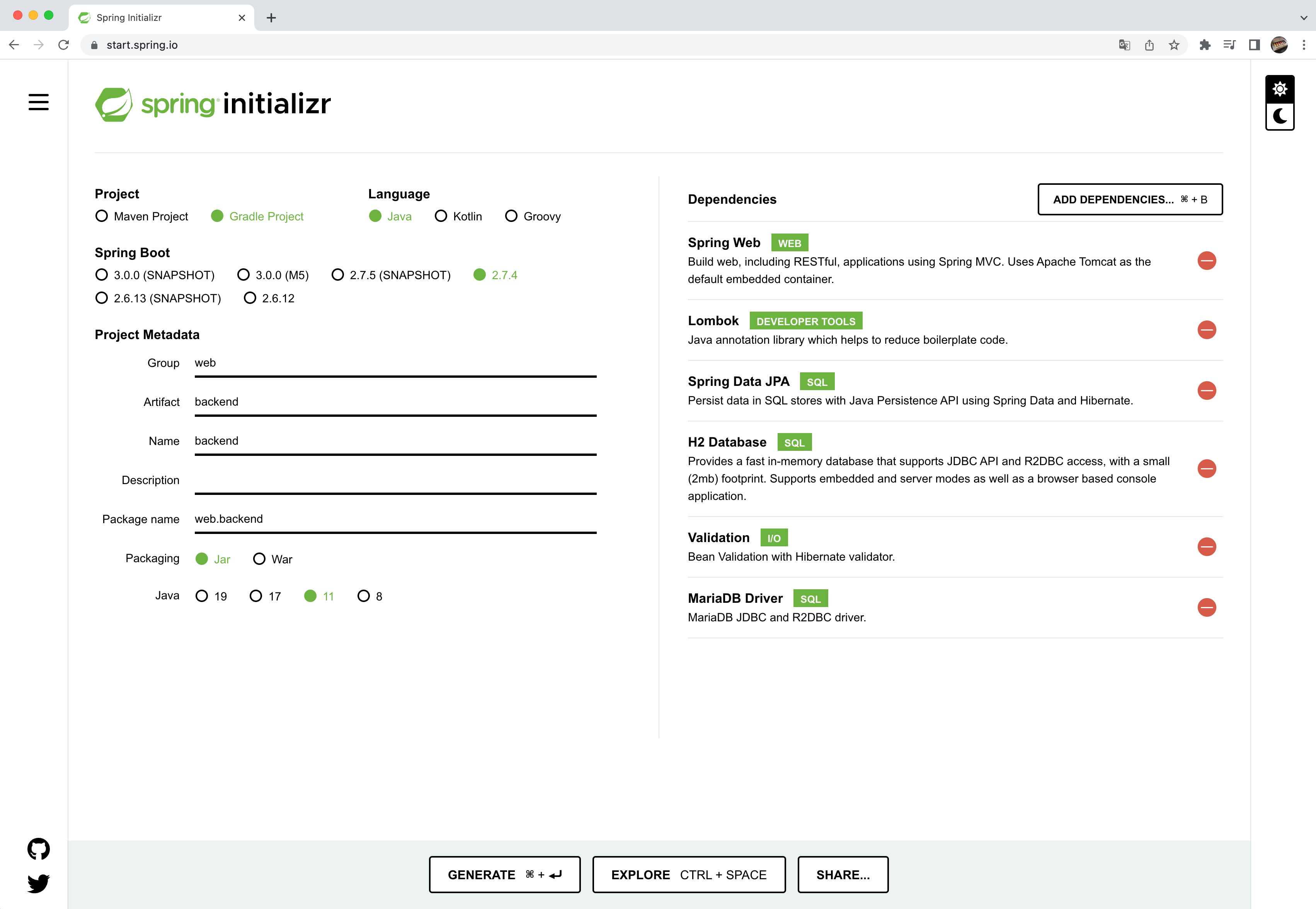Open the hamburger side menu
Viewport: 1316px width, 909px height.
click(38, 102)
